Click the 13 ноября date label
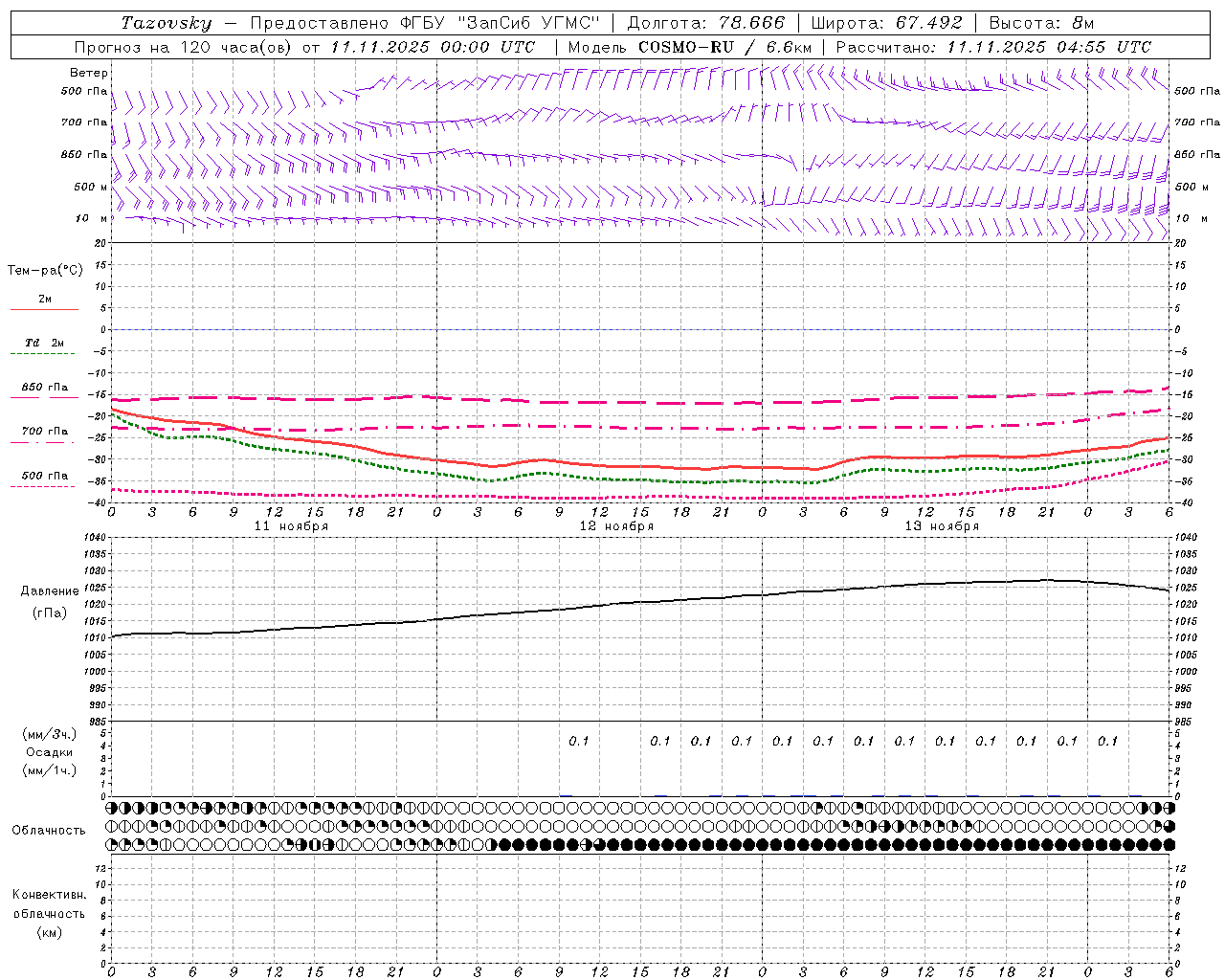 tap(942, 526)
